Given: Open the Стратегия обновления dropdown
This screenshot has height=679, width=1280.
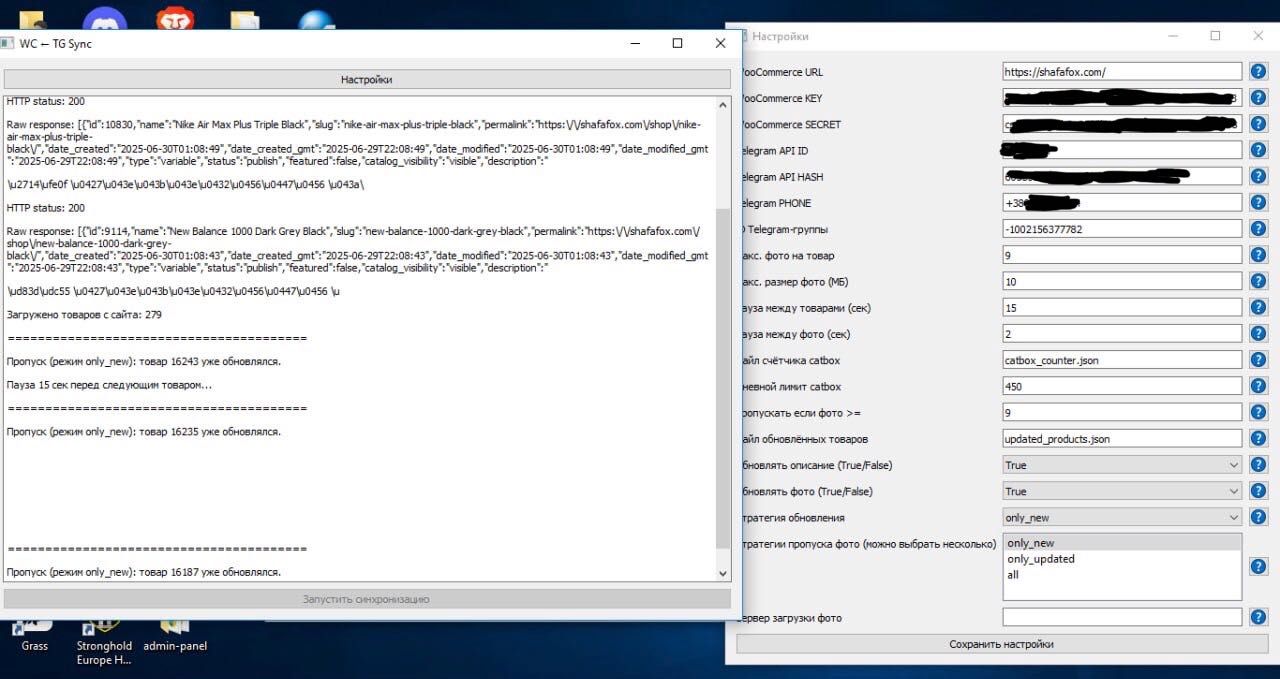Looking at the screenshot, I should click(x=1123, y=517).
